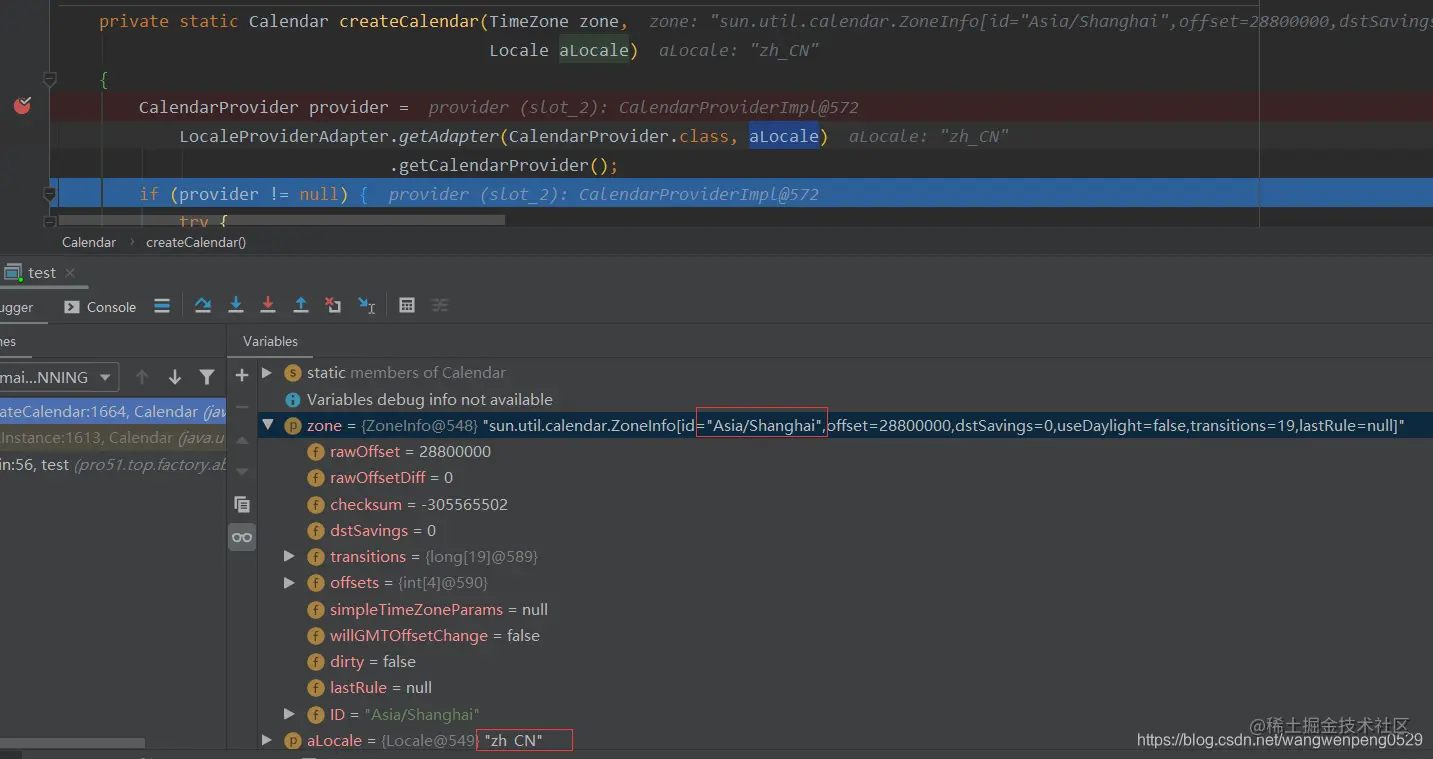Click the Remove Watch minus icon

click(241, 407)
